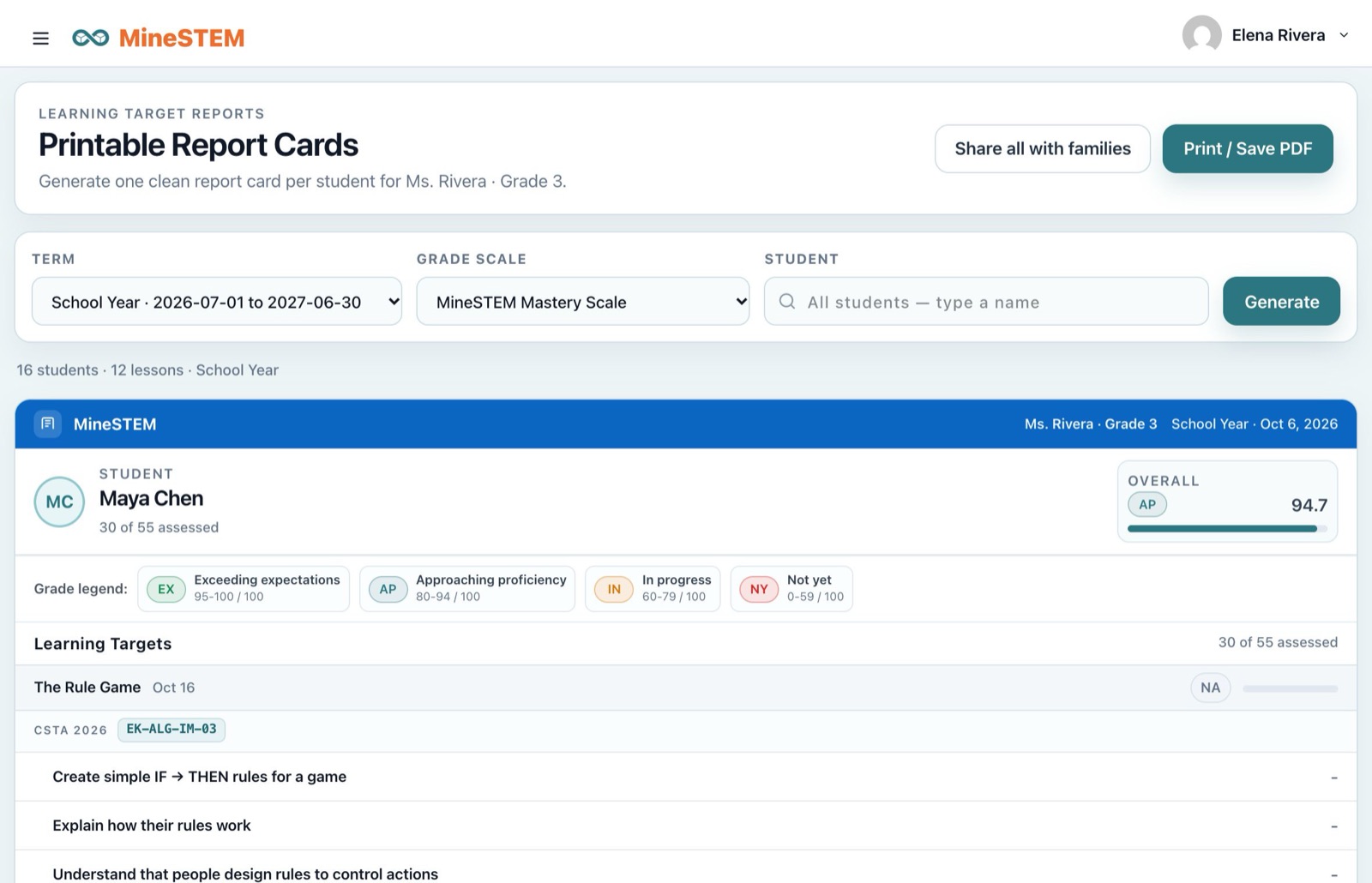1372x883 pixels.
Task: Click the IN grade legend badge
Action: (614, 589)
